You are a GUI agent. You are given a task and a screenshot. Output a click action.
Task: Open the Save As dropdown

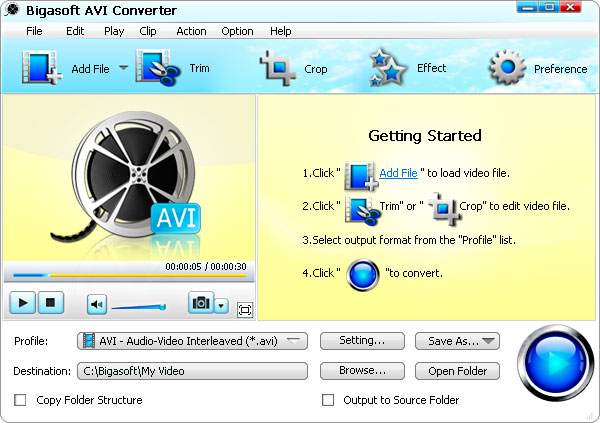(488, 341)
